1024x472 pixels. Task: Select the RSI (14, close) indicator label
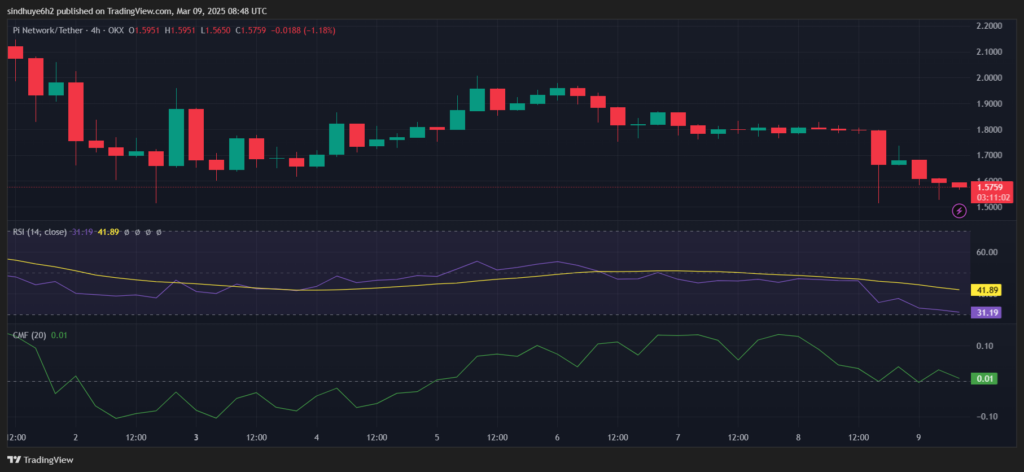(x=39, y=232)
